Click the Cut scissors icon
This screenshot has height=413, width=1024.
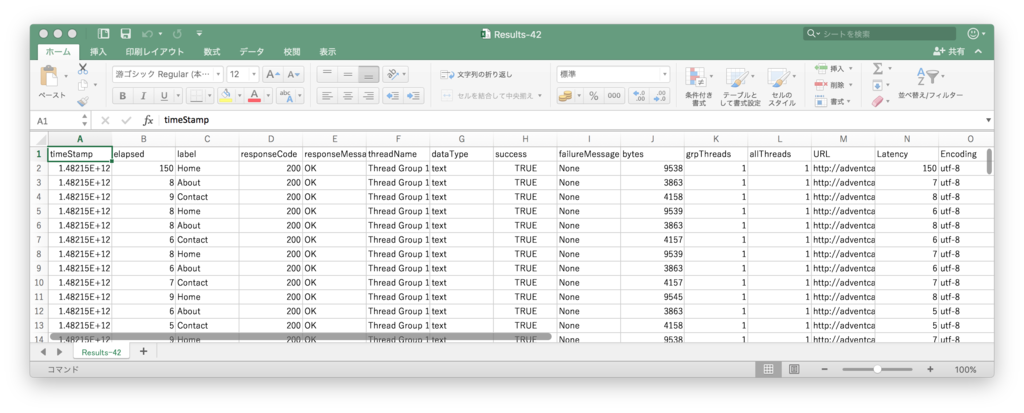pyautogui.click(x=83, y=69)
